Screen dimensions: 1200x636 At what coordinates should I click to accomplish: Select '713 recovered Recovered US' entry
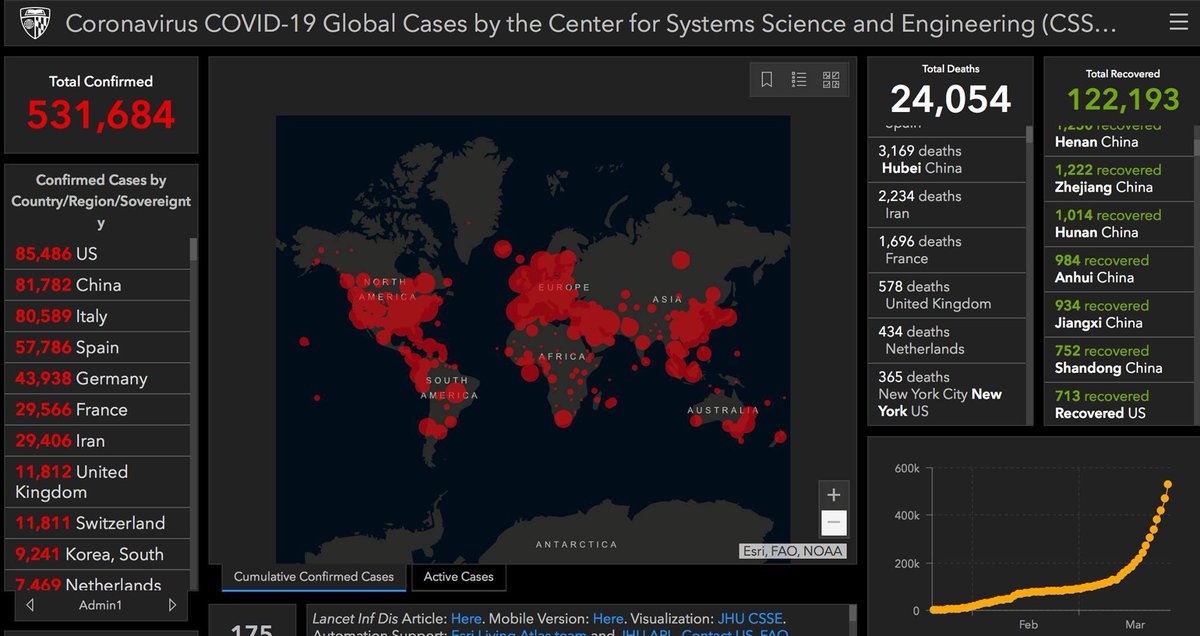[1120, 403]
